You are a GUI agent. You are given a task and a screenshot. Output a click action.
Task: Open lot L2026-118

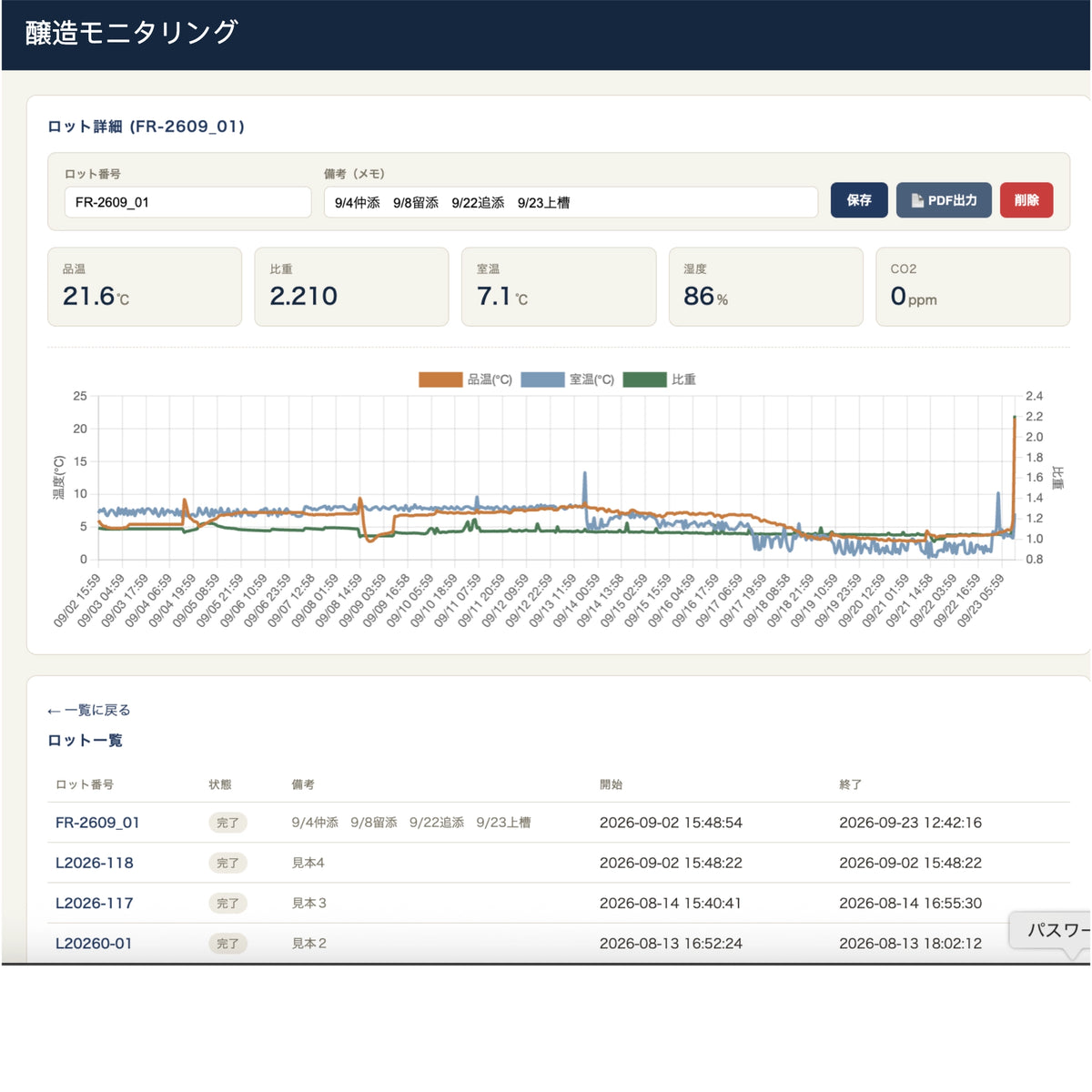(95, 863)
